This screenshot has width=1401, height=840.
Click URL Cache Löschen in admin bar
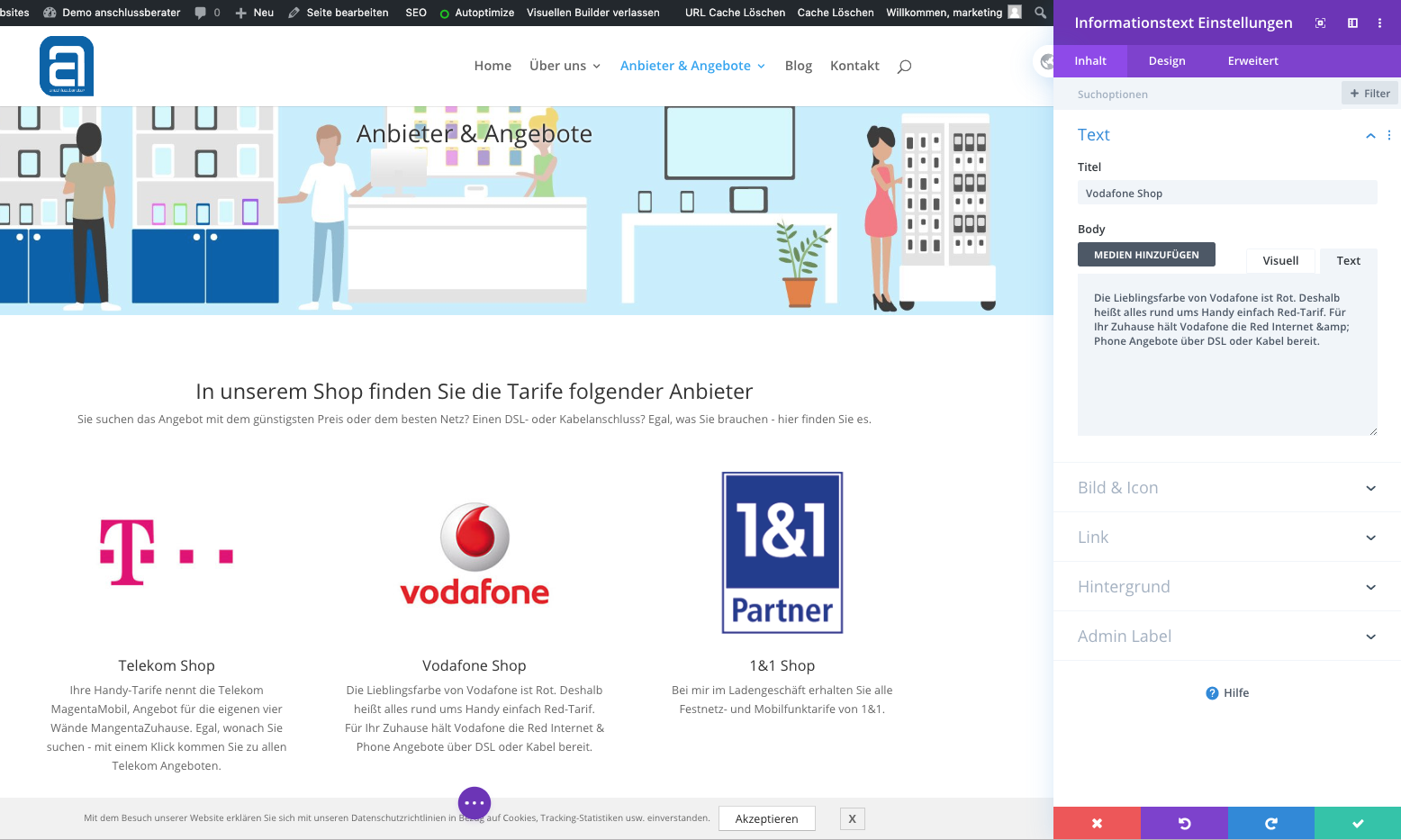(735, 13)
